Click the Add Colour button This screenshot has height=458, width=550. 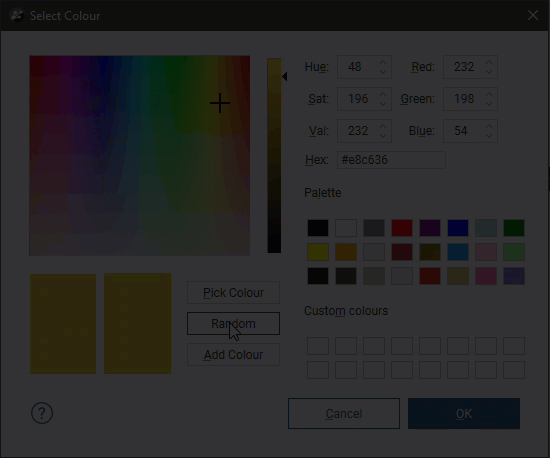point(233,355)
